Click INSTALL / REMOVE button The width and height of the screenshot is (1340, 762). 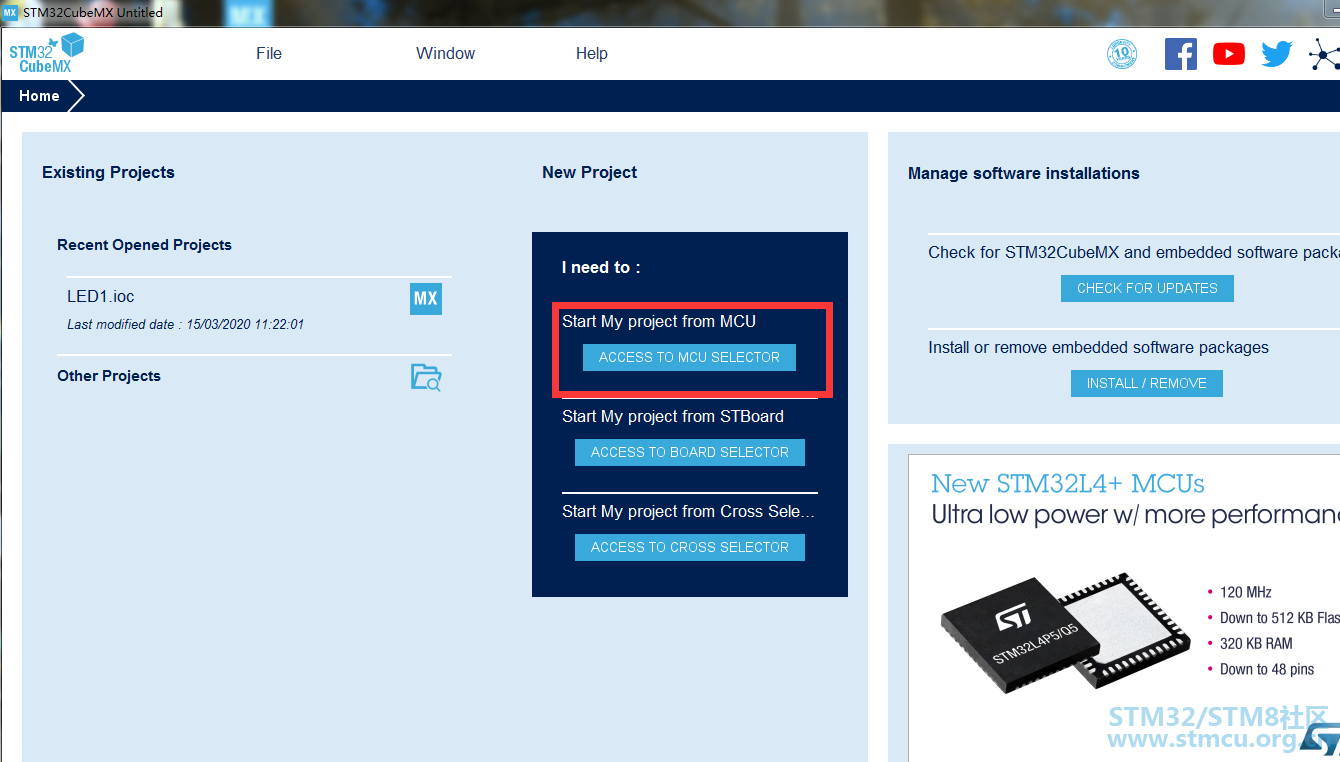tap(1147, 383)
